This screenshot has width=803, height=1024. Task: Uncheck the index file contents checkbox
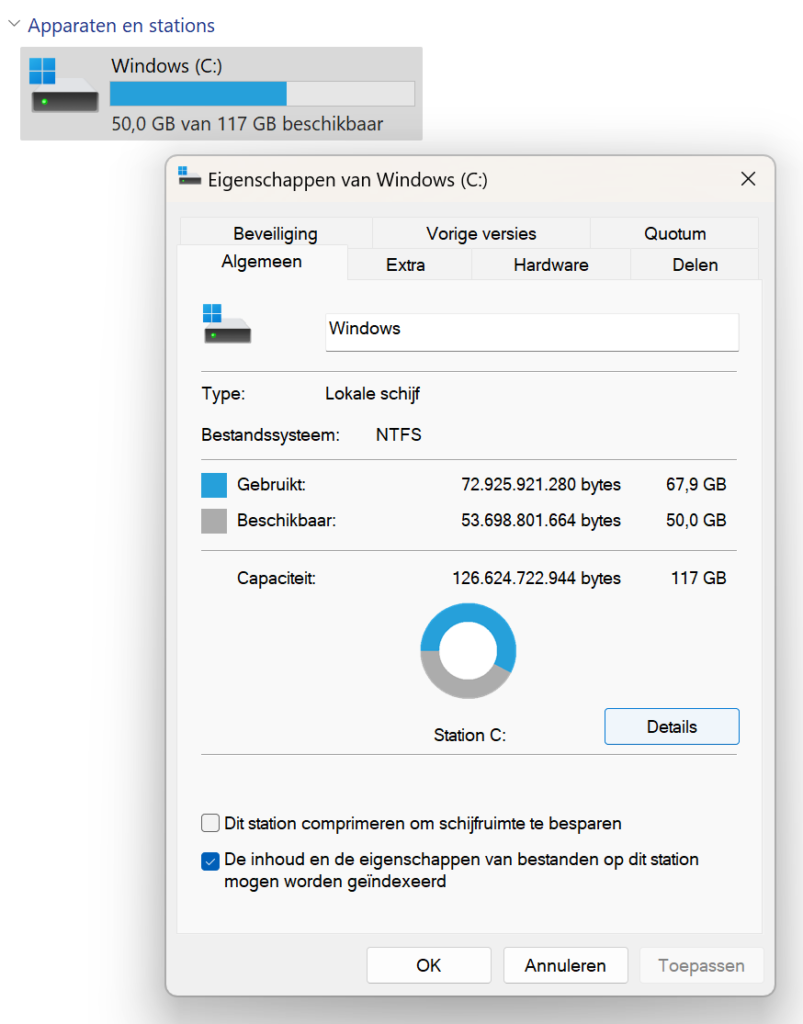coord(210,861)
